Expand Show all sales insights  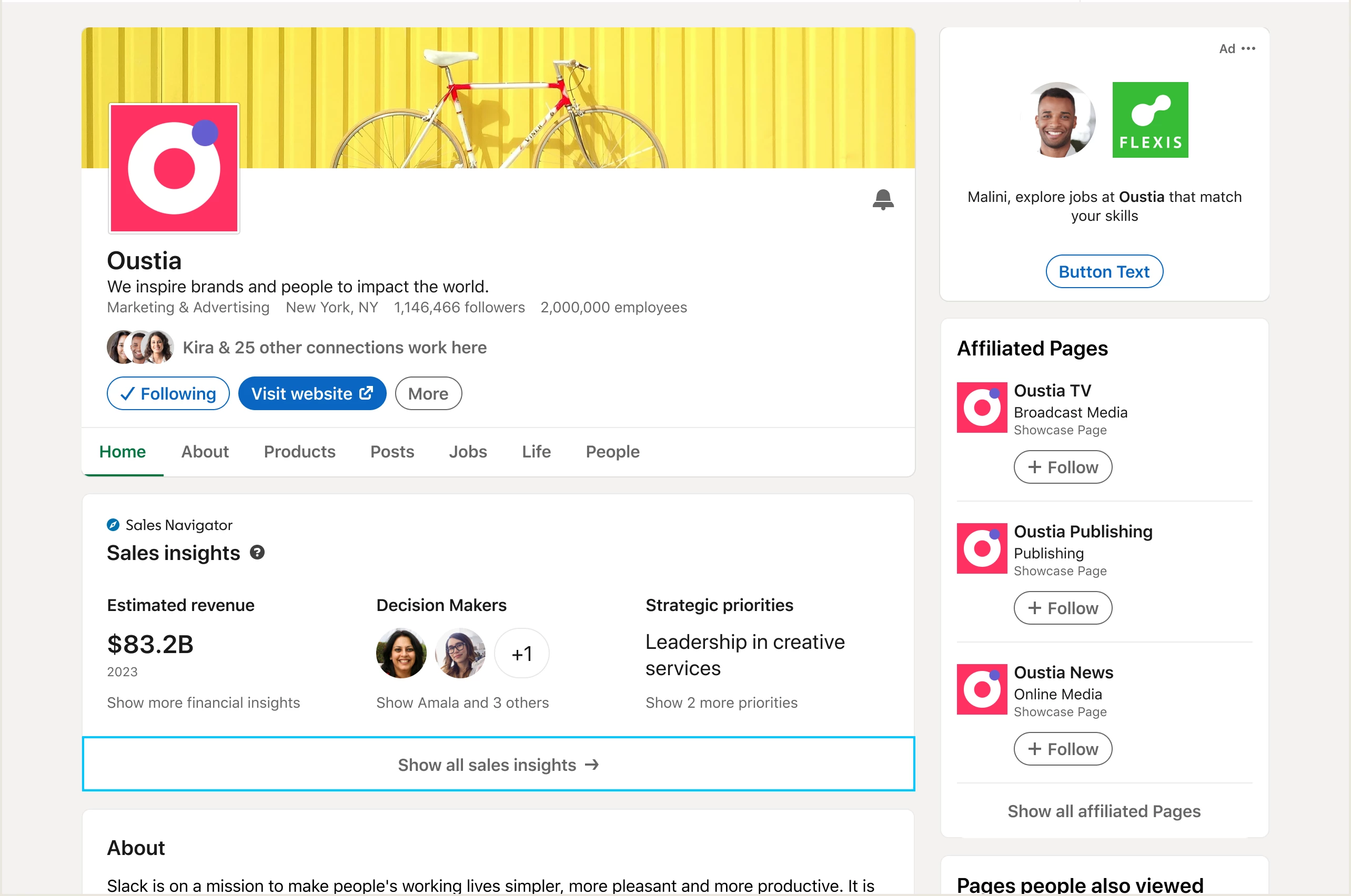(498, 765)
